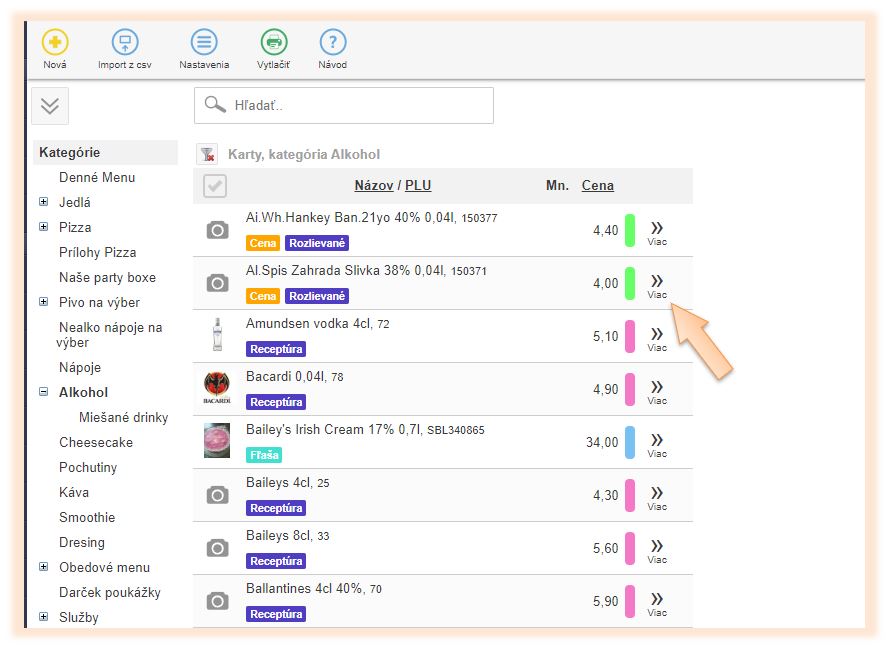Open Nastavenia settings icon
The width and height of the screenshot is (895, 649).
tap(204, 43)
